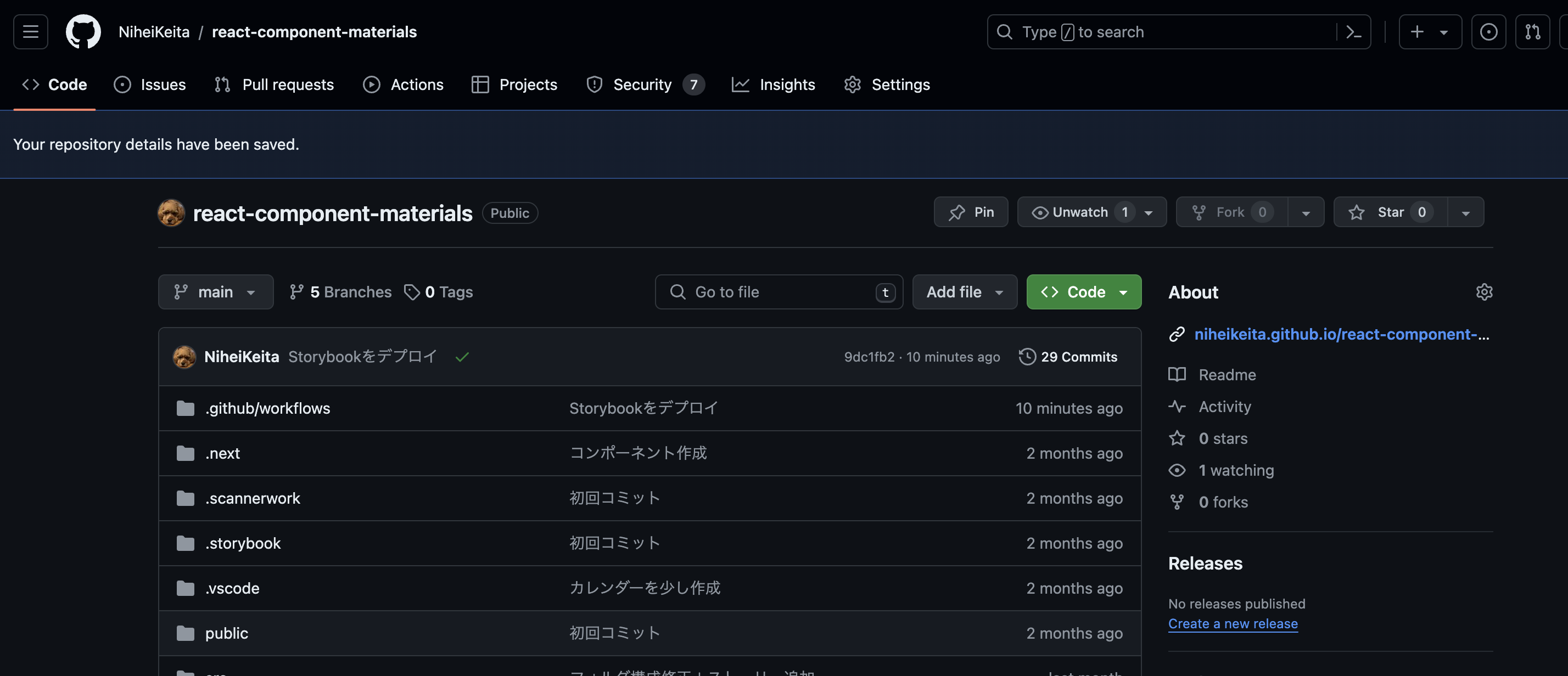Open the notifications icon
Viewport: 1568px width, 676px height.
(x=1489, y=32)
